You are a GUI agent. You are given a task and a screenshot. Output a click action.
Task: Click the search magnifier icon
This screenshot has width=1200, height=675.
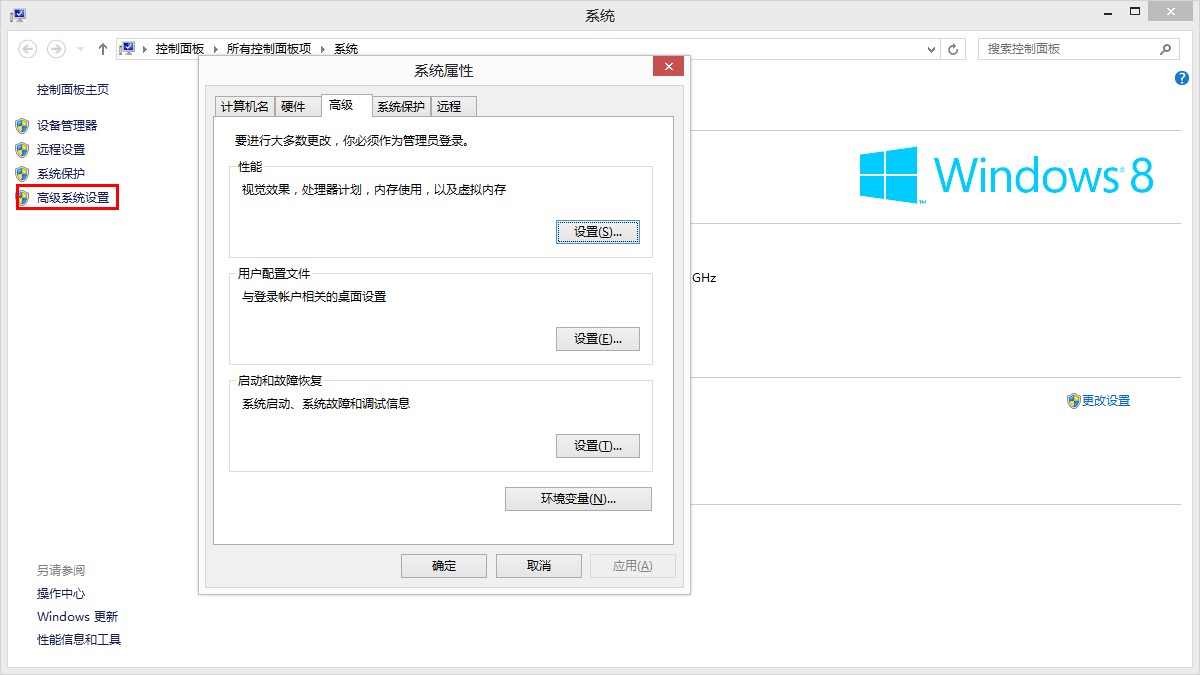point(1165,49)
